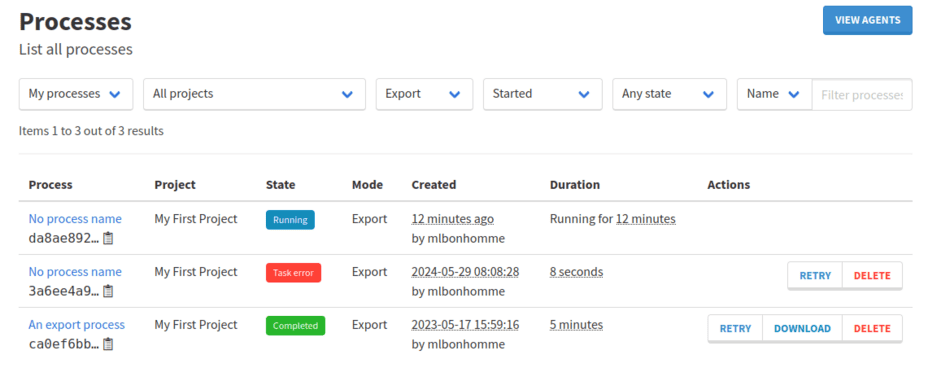
Task: Click process ID text 3a6ee4a9
Action: [x=64, y=291]
